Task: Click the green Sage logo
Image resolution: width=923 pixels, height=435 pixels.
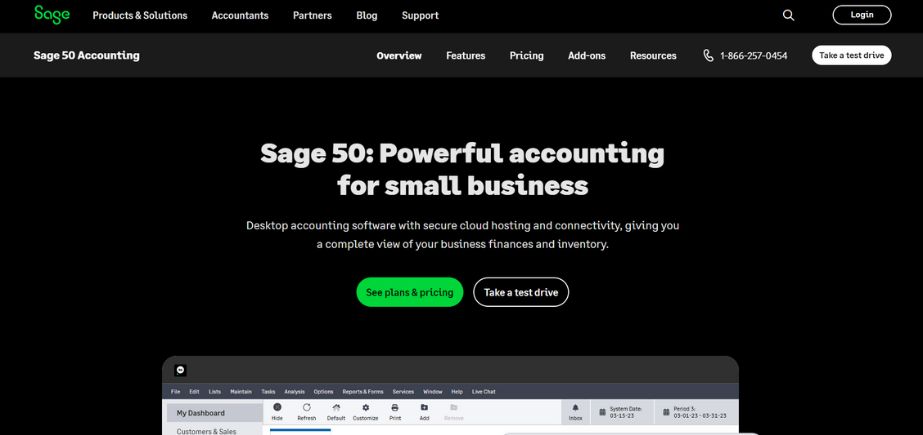Action: point(52,14)
